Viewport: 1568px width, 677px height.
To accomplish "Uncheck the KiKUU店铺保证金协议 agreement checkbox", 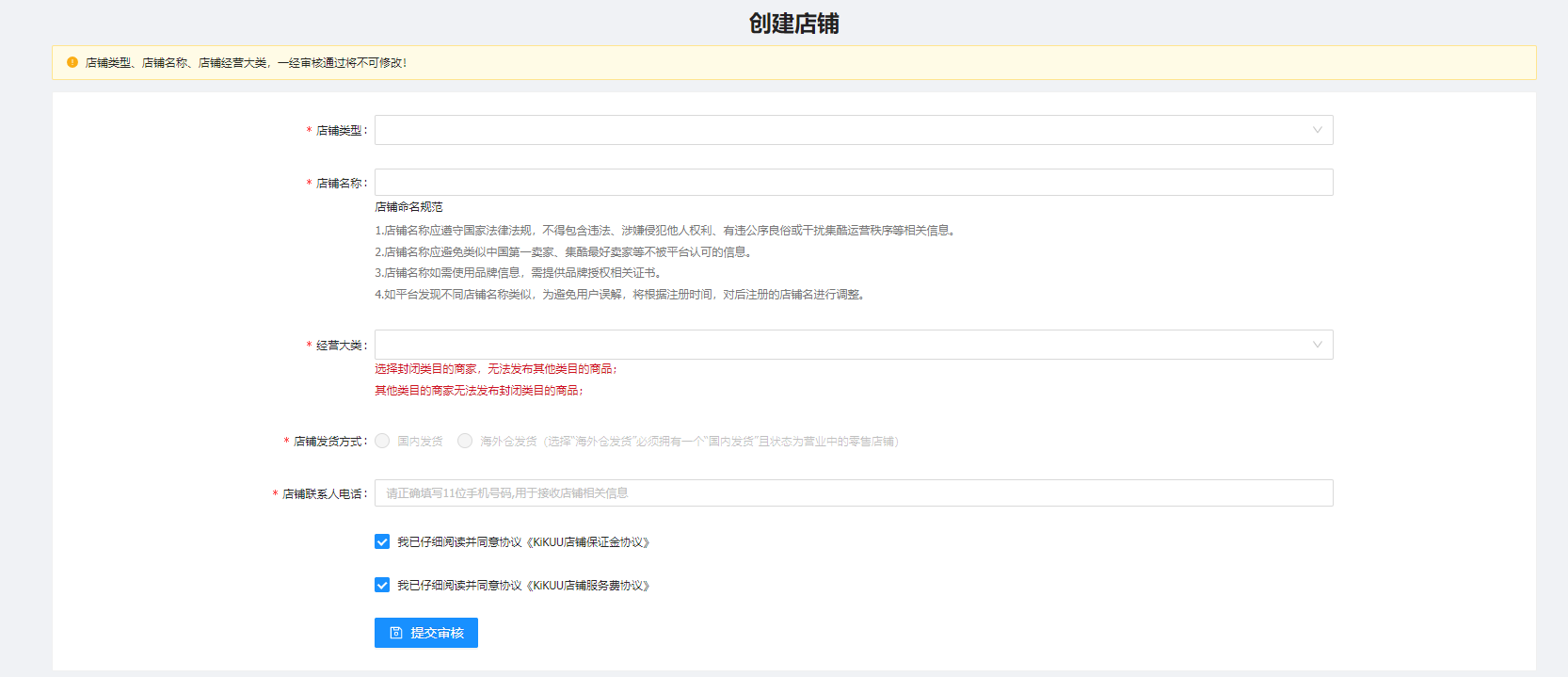I will (x=382, y=541).
